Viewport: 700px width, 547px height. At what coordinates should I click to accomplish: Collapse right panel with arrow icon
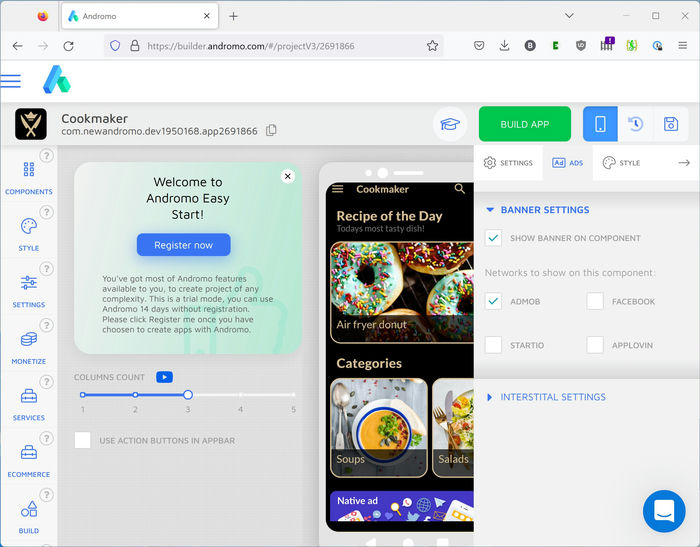click(x=684, y=163)
